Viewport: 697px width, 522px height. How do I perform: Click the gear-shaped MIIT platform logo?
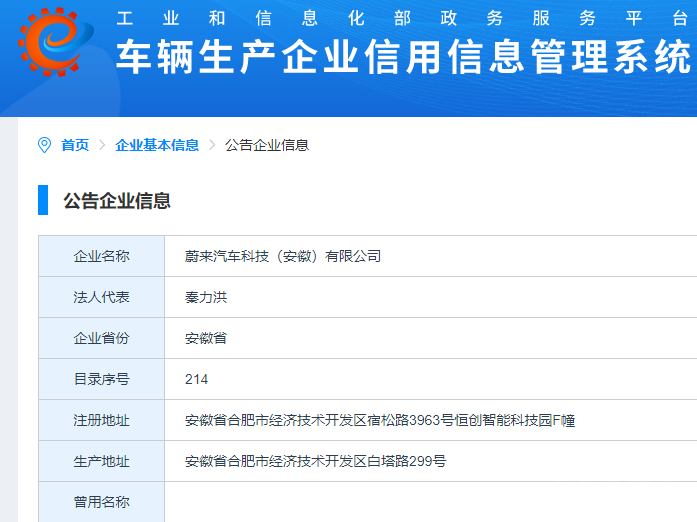click(x=56, y=41)
